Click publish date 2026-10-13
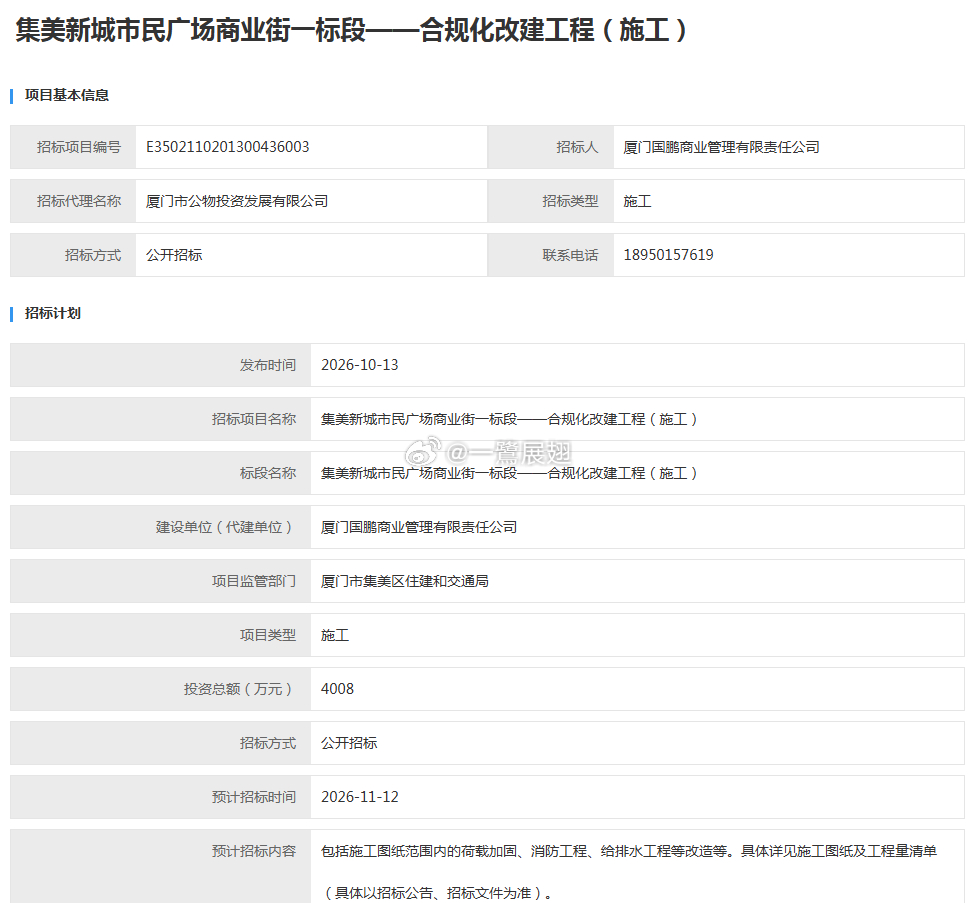The height and width of the screenshot is (903, 979). [x=360, y=365]
